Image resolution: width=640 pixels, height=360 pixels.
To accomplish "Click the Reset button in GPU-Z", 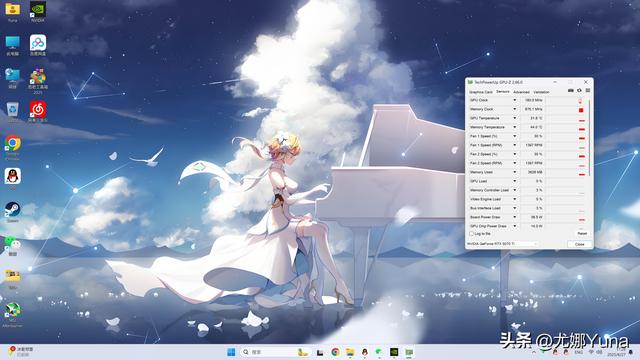I will (582, 233).
